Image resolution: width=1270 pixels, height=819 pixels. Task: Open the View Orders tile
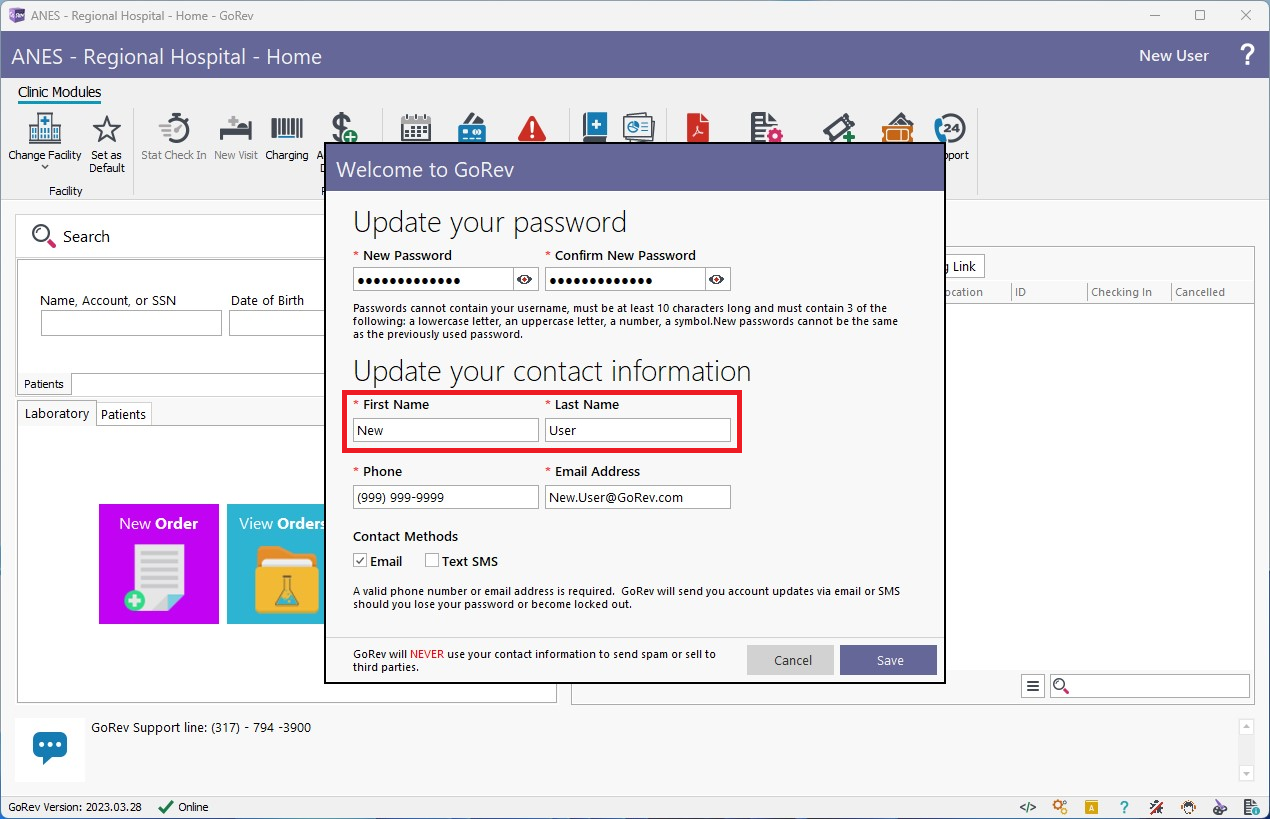[276, 564]
